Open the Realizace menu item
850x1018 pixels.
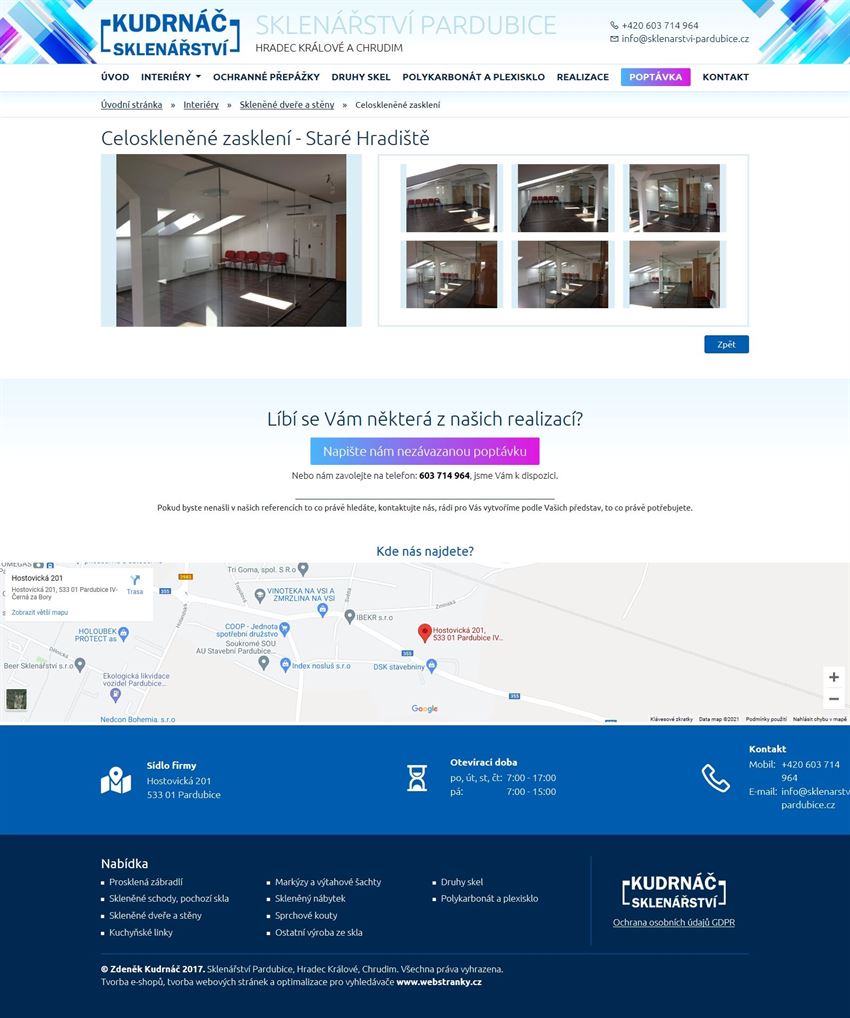[582, 77]
